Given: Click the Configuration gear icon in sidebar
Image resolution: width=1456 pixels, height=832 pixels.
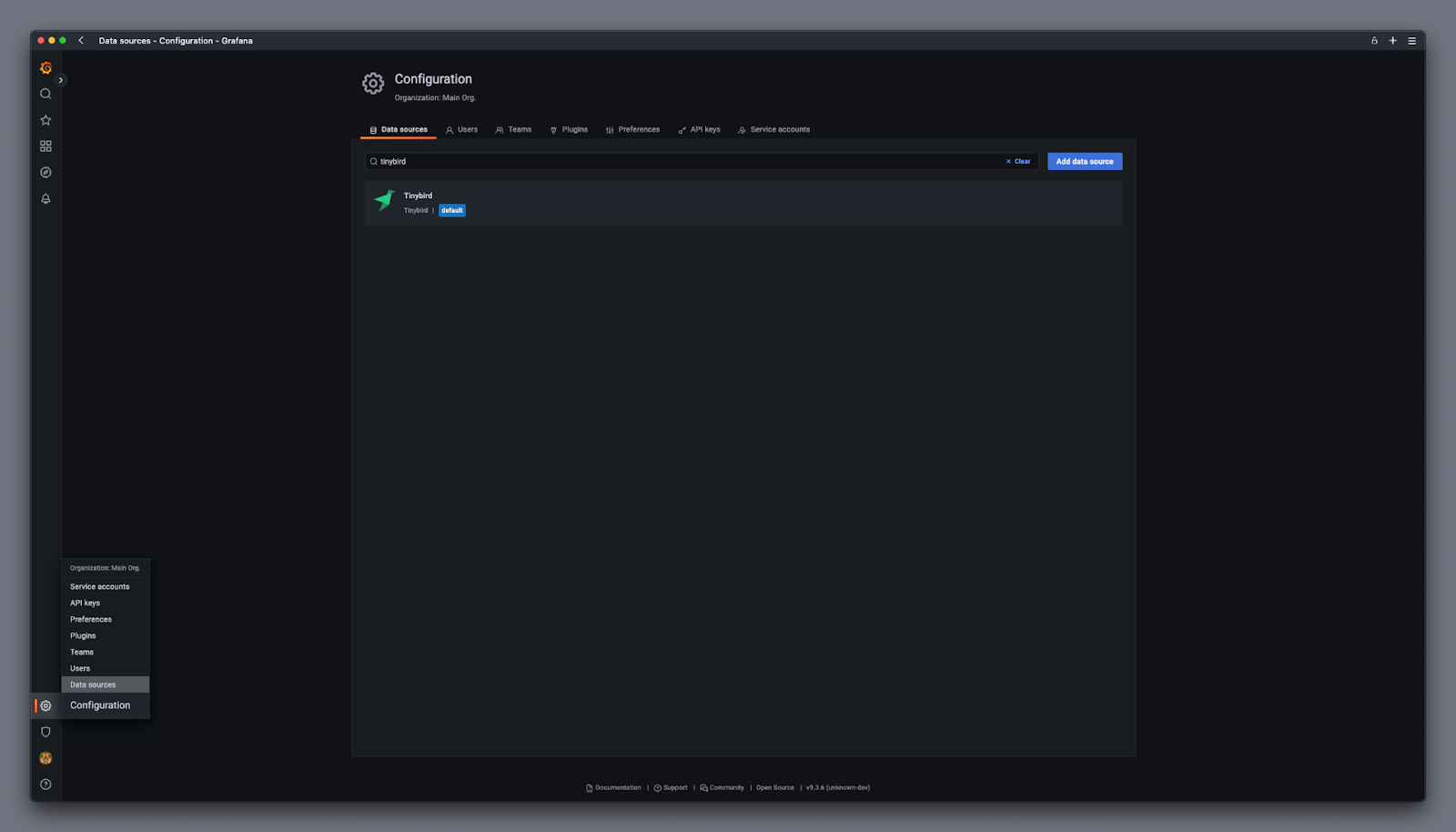Looking at the screenshot, I should tap(45, 705).
